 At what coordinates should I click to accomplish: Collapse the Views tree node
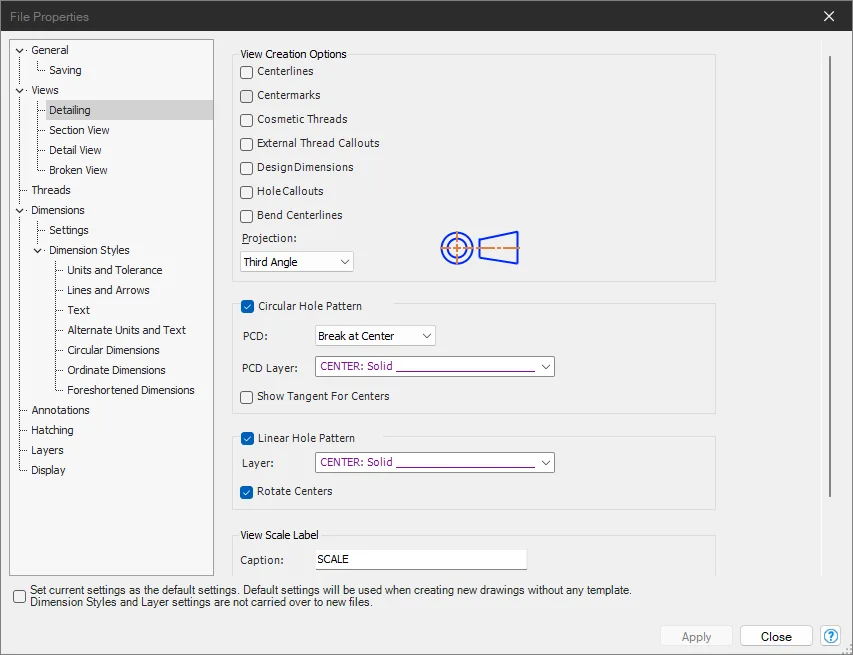[x=20, y=90]
